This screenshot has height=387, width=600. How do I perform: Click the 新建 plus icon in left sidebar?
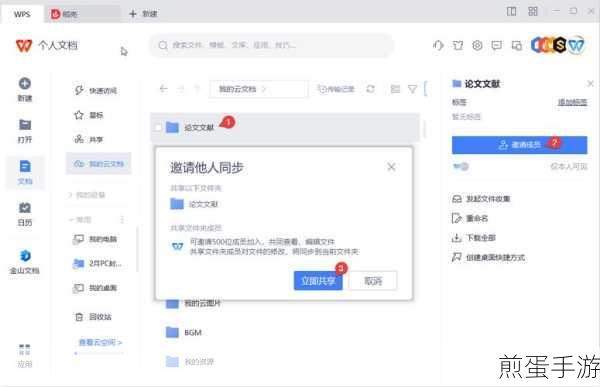tap(25, 83)
